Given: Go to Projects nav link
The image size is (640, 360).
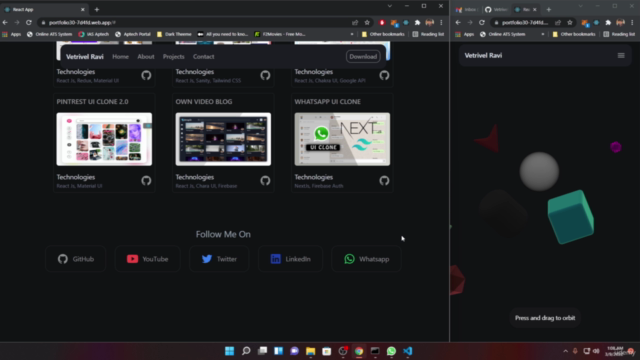Looking at the screenshot, I should point(173,57).
